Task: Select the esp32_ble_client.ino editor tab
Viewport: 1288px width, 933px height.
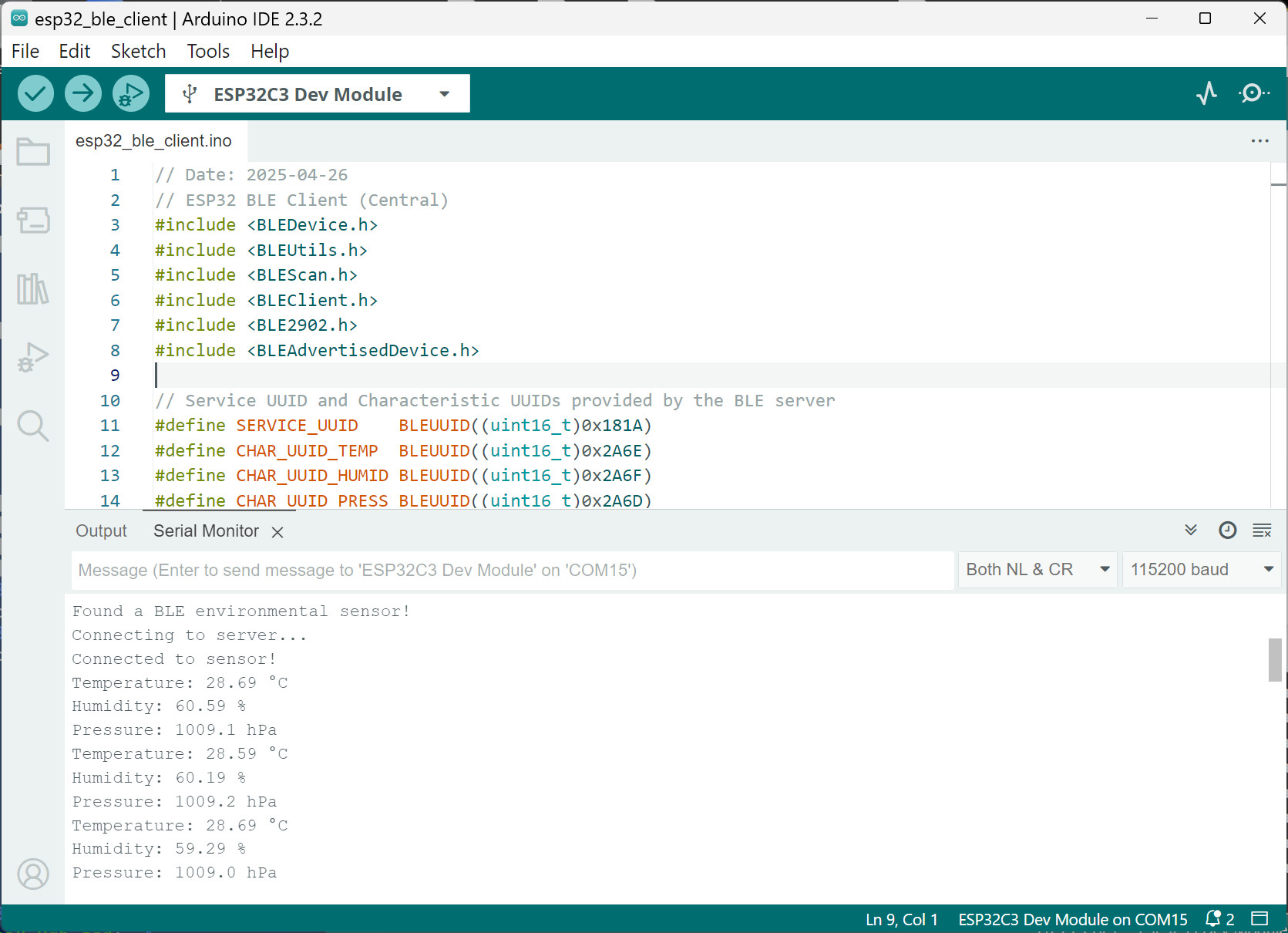Action: [x=153, y=141]
